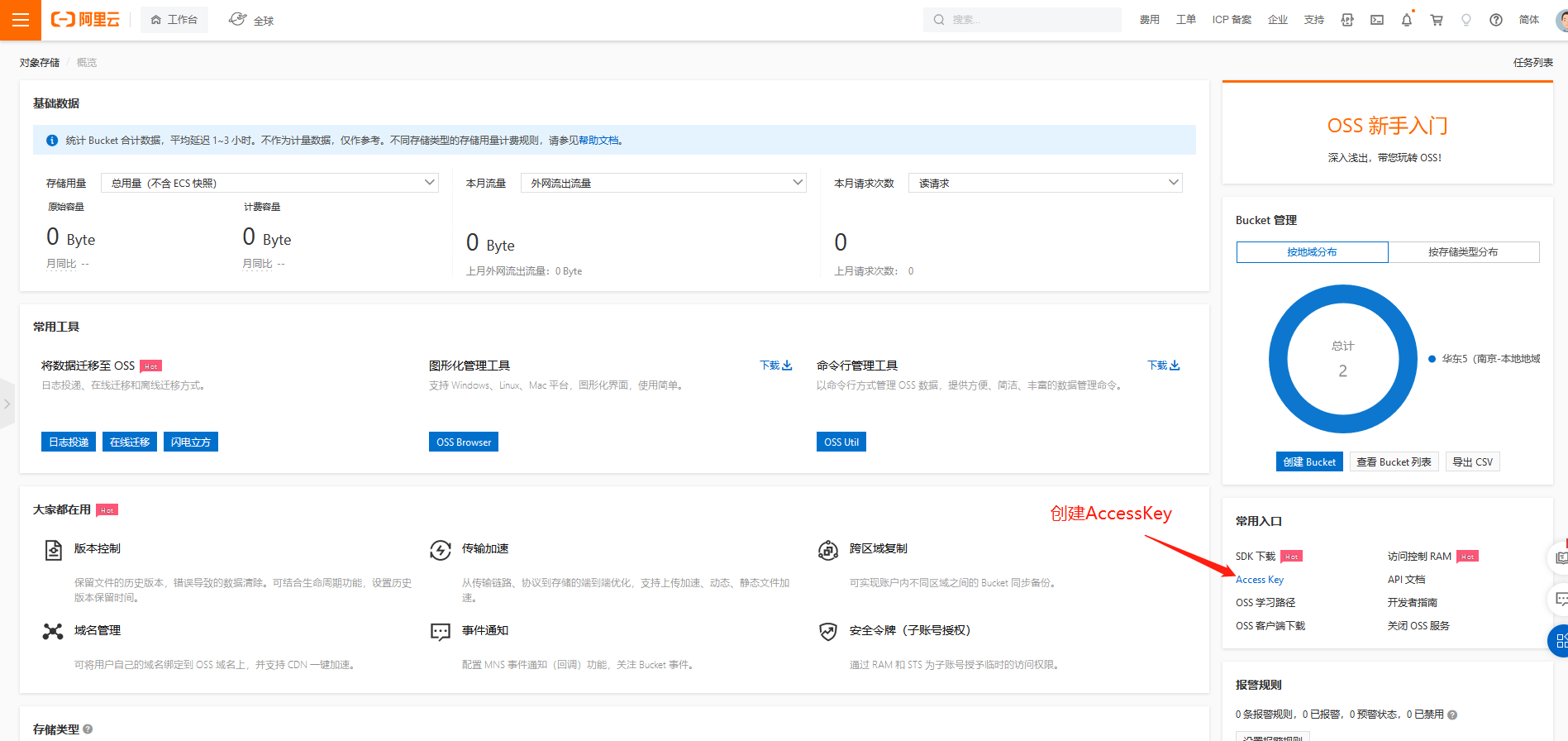
Task: Open the OSS 学习路径 link
Action: pyautogui.click(x=1265, y=603)
